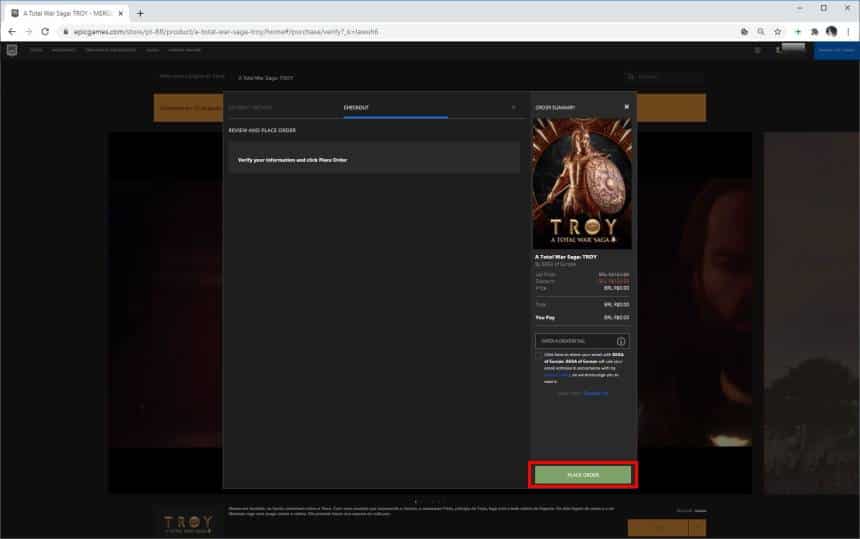The height and width of the screenshot is (539, 860).
Task: Open the Extensions puzzle icon
Action: tap(814, 32)
